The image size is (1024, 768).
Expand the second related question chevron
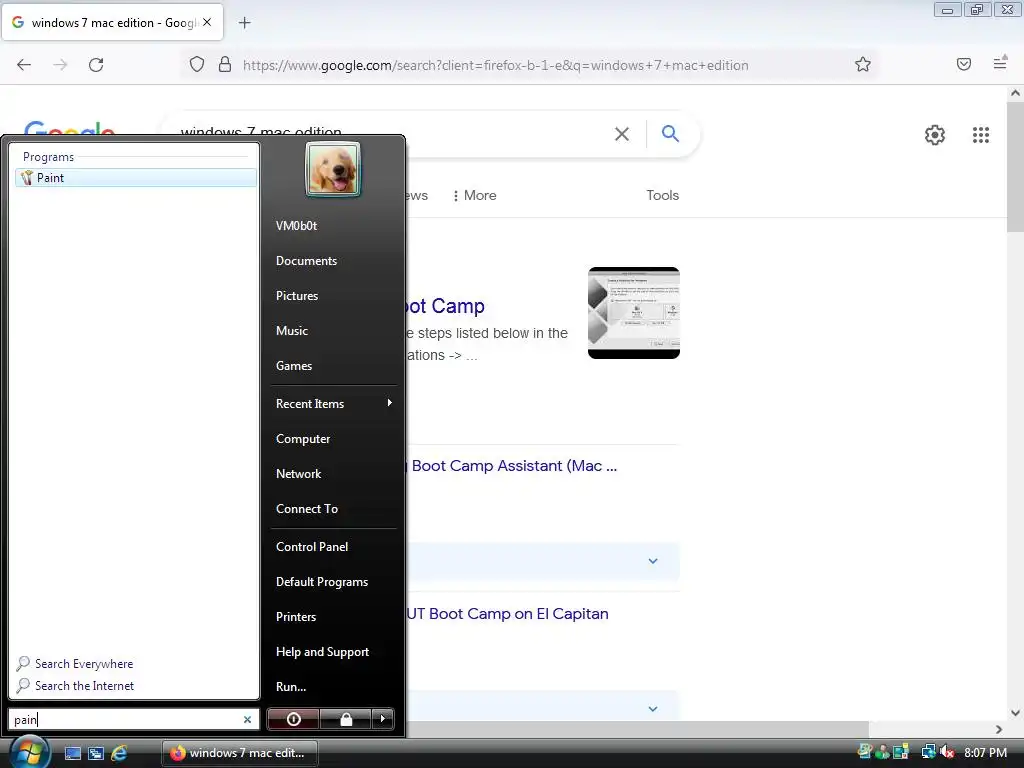tap(652, 709)
